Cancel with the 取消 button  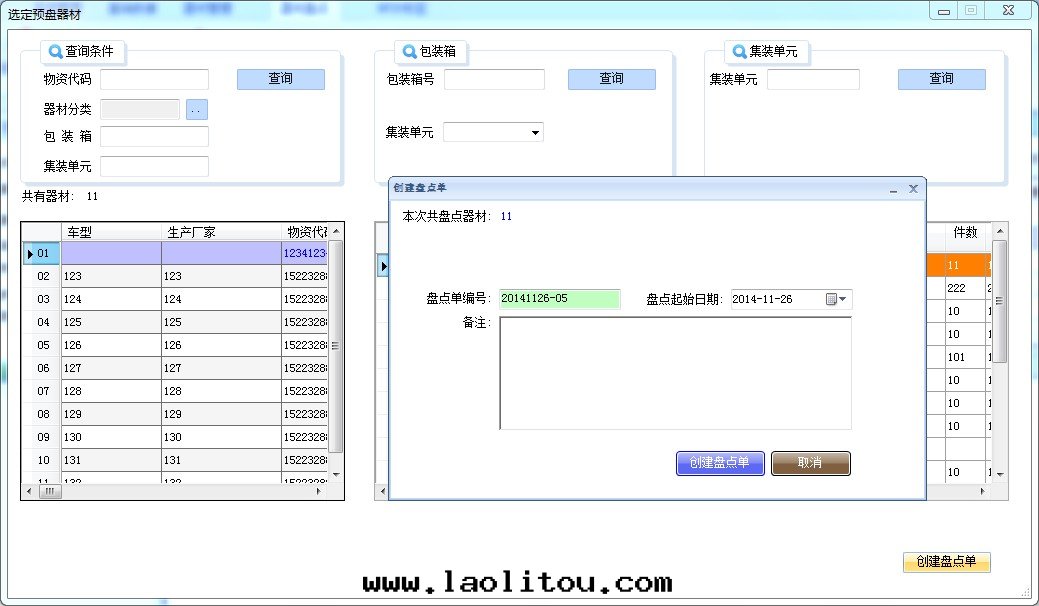[x=810, y=463]
